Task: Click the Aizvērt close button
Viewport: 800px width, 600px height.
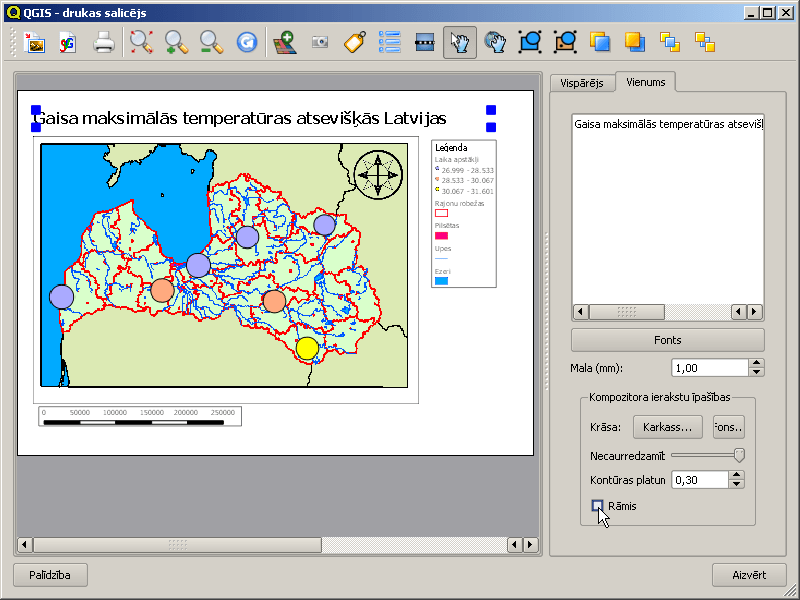Action: click(x=749, y=575)
